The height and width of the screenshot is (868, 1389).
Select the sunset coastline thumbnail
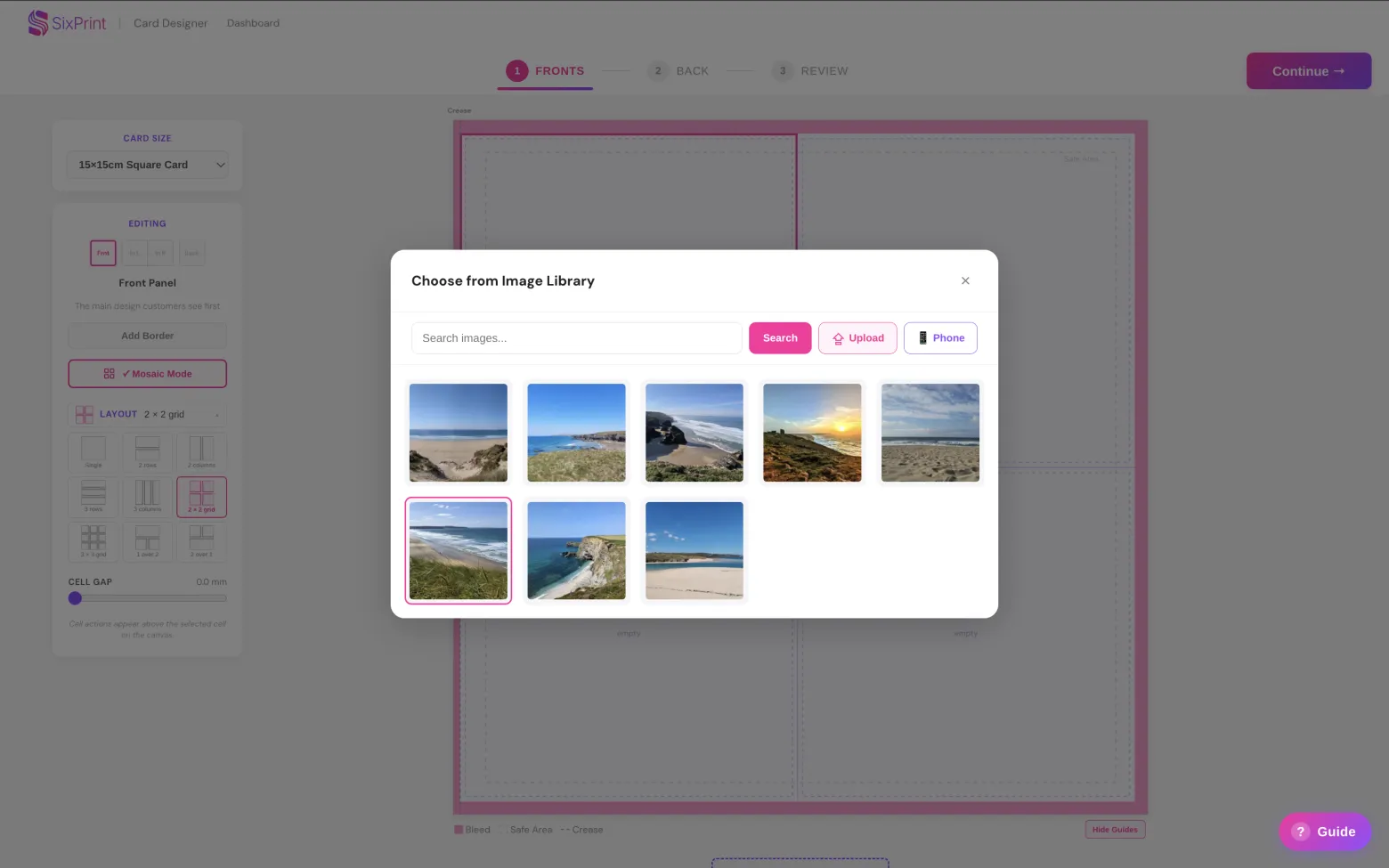pyautogui.click(x=812, y=433)
